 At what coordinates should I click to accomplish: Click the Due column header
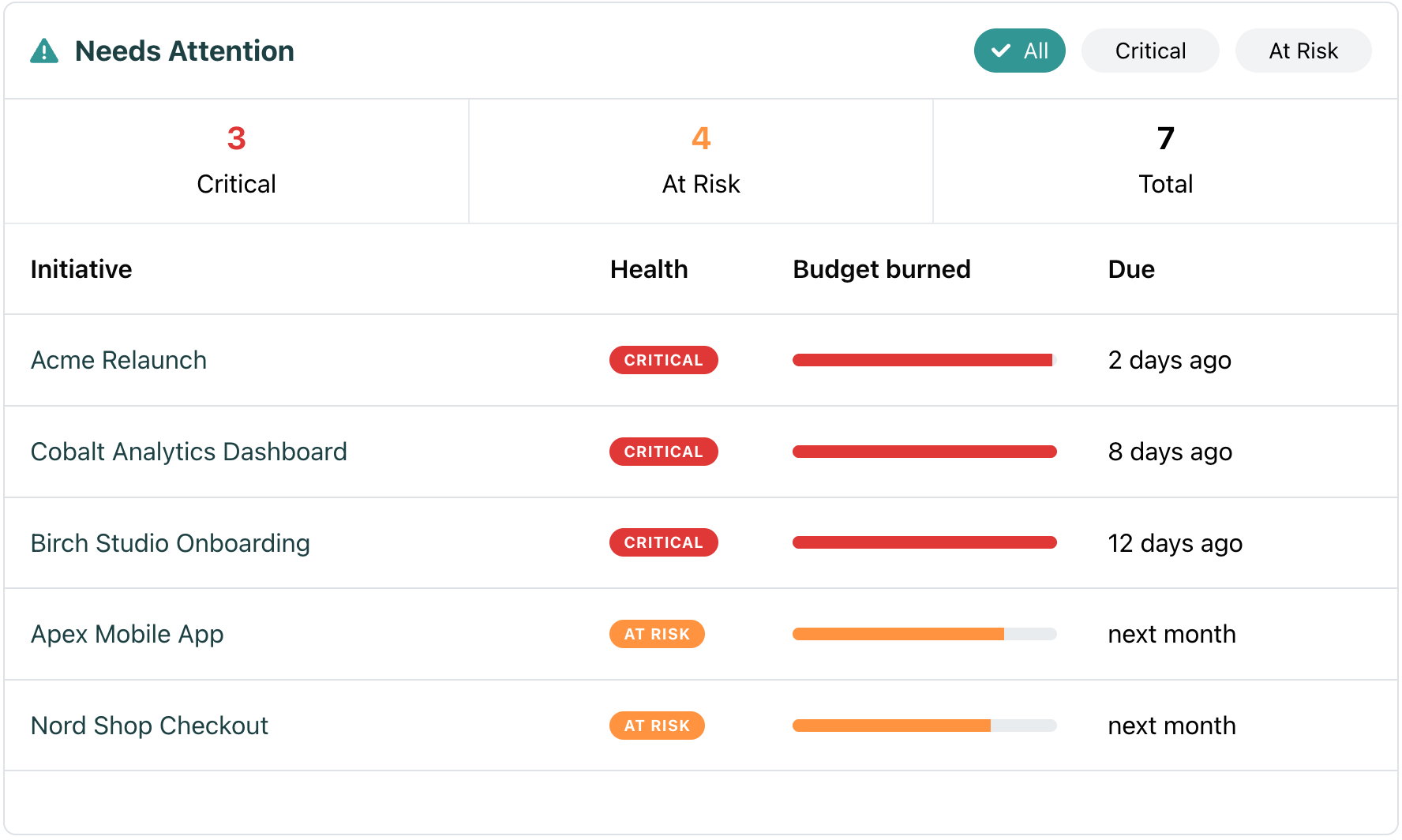coord(1131,269)
